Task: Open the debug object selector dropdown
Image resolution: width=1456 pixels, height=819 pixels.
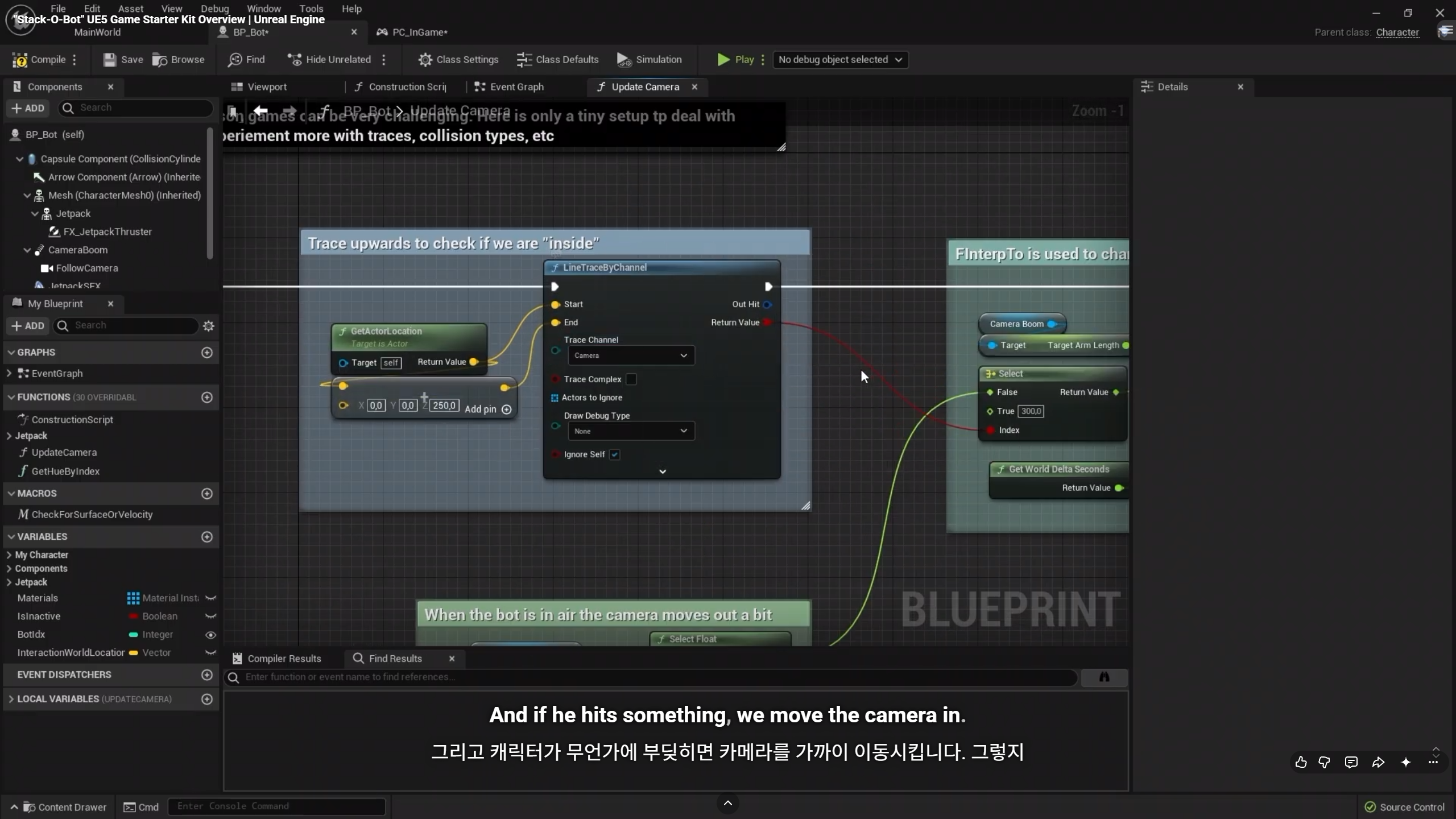Action: click(840, 60)
